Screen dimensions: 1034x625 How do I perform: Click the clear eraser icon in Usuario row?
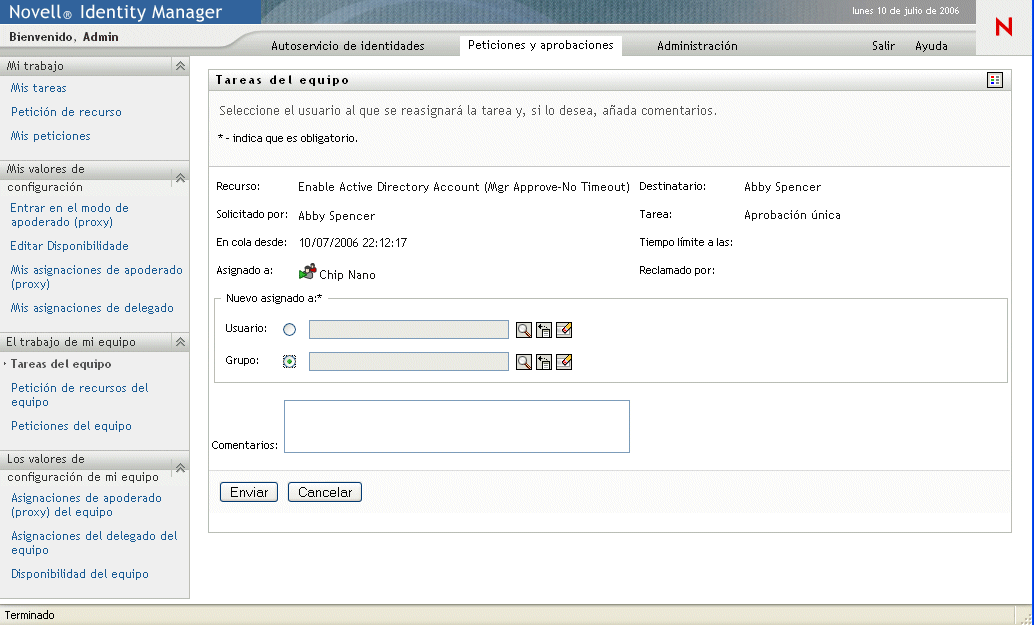(564, 330)
